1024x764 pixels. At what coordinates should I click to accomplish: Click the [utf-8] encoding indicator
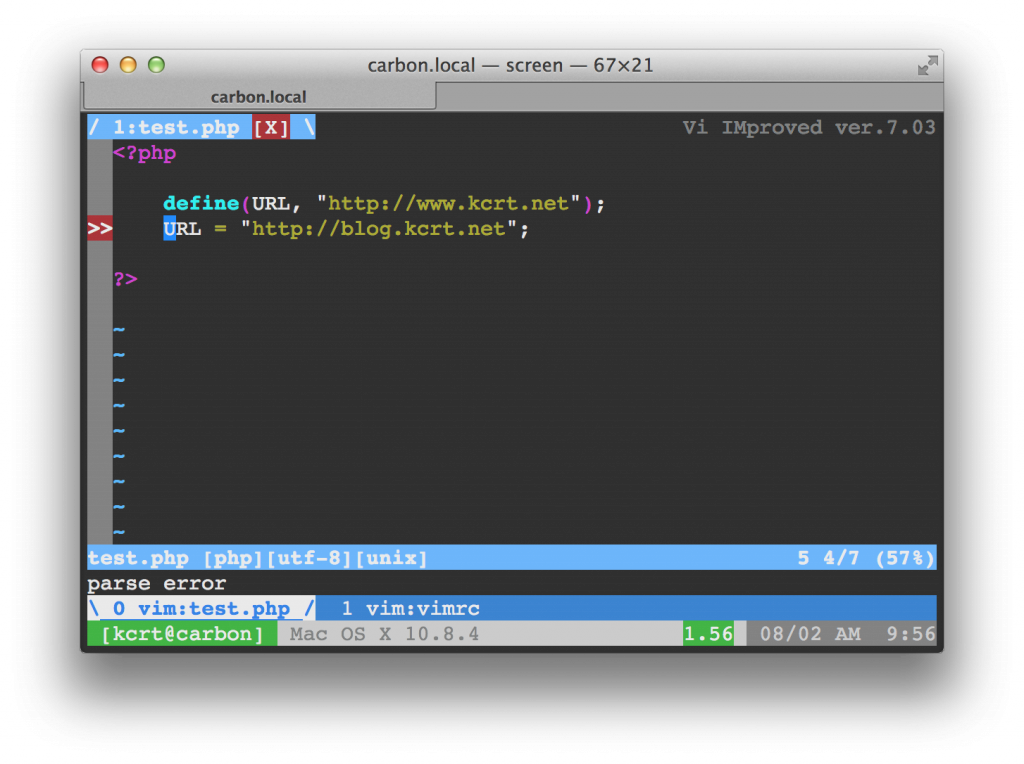pyautogui.click(x=310, y=558)
